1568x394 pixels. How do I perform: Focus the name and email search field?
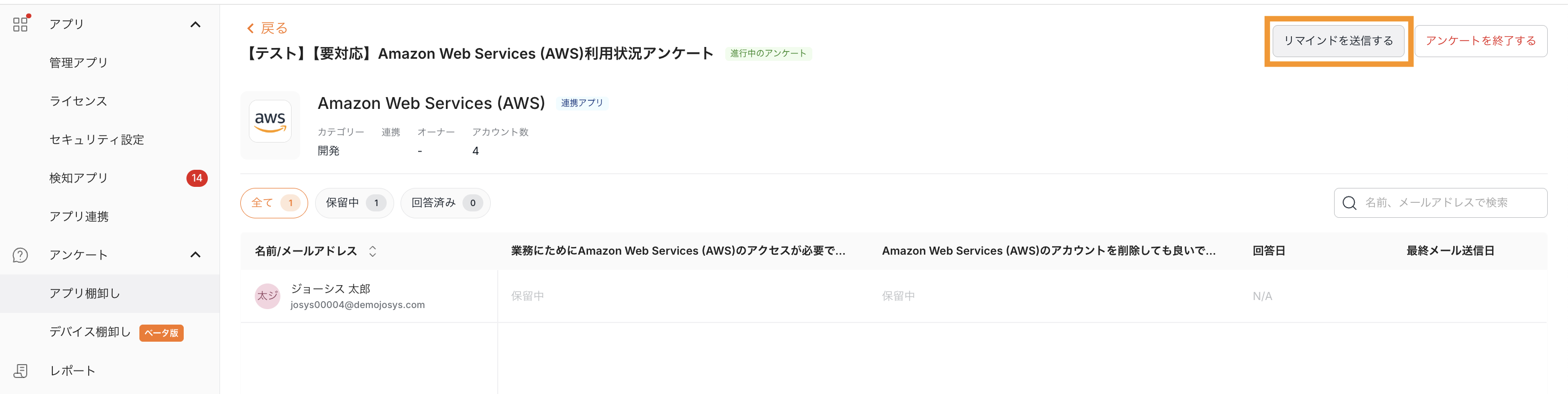tap(1449, 203)
